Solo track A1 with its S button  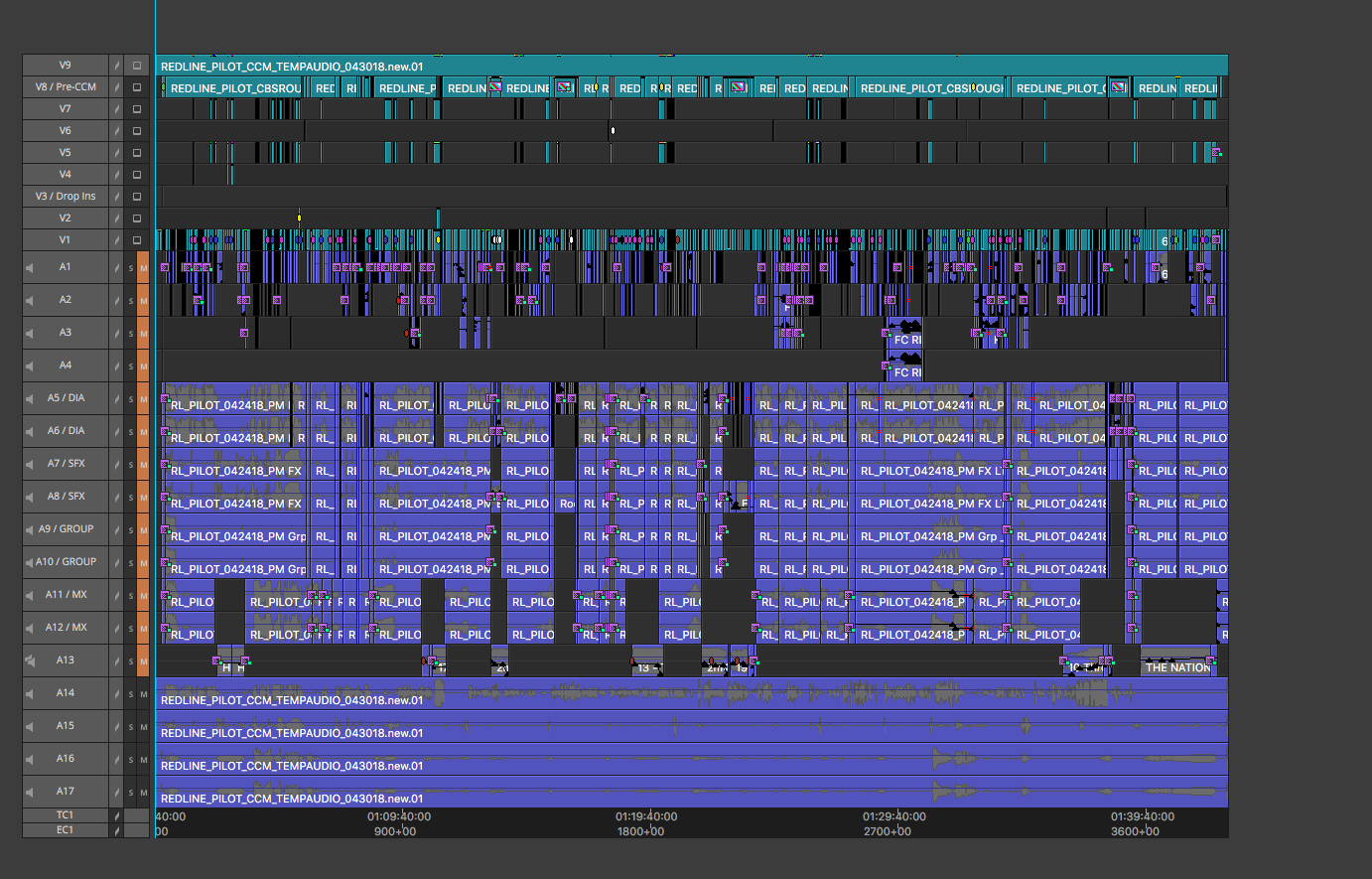[130, 268]
